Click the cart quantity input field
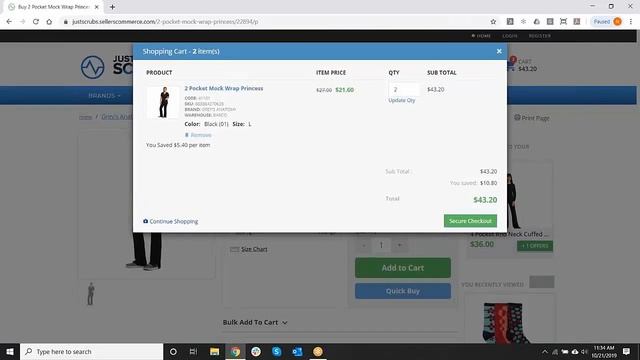The image size is (640, 360). [x=404, y=89]
